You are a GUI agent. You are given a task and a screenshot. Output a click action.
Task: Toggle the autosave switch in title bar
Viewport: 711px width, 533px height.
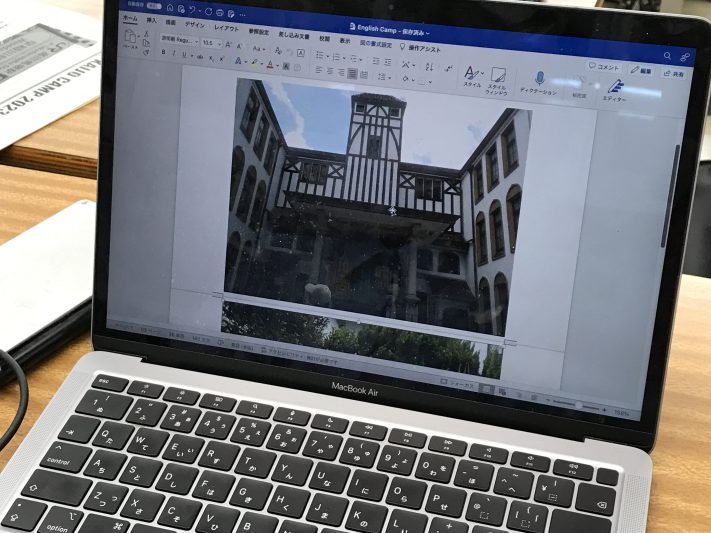point(155,5)
